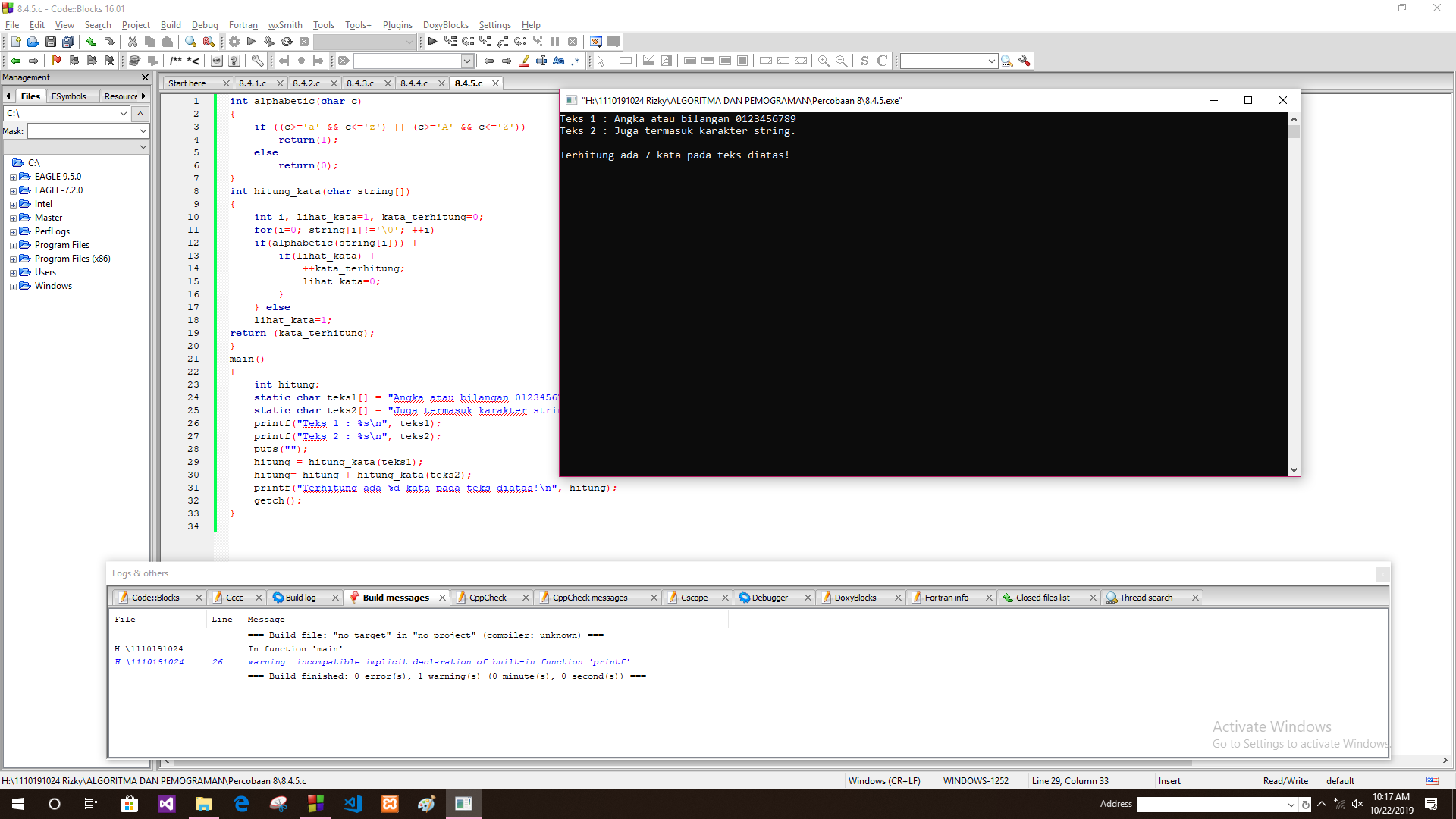Insert a DoxyBlocks block comment (/**)
Viewport: 1456px width, 819px height.
tap(176, 61)
